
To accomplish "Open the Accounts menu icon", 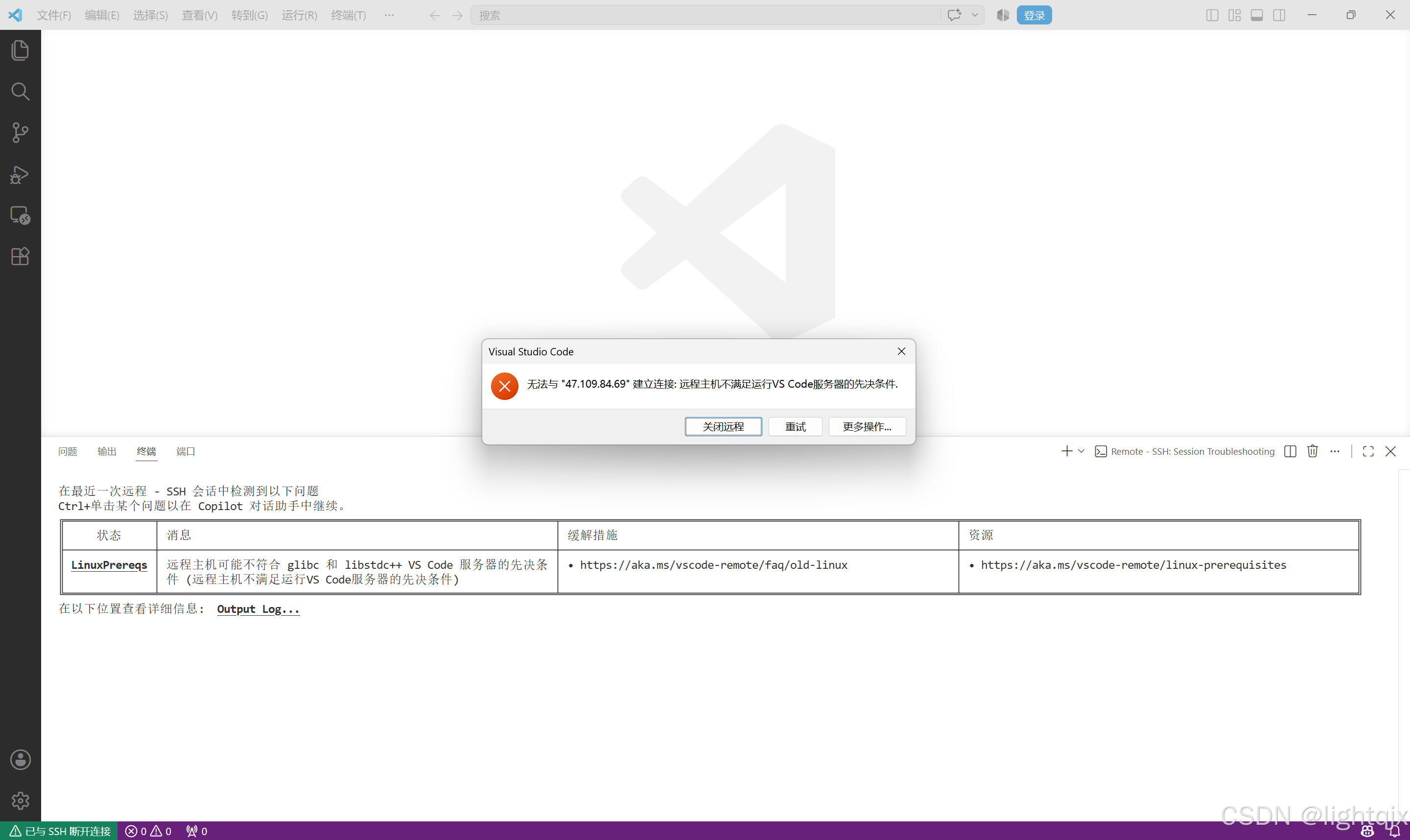I will click(x=21, y=760).
